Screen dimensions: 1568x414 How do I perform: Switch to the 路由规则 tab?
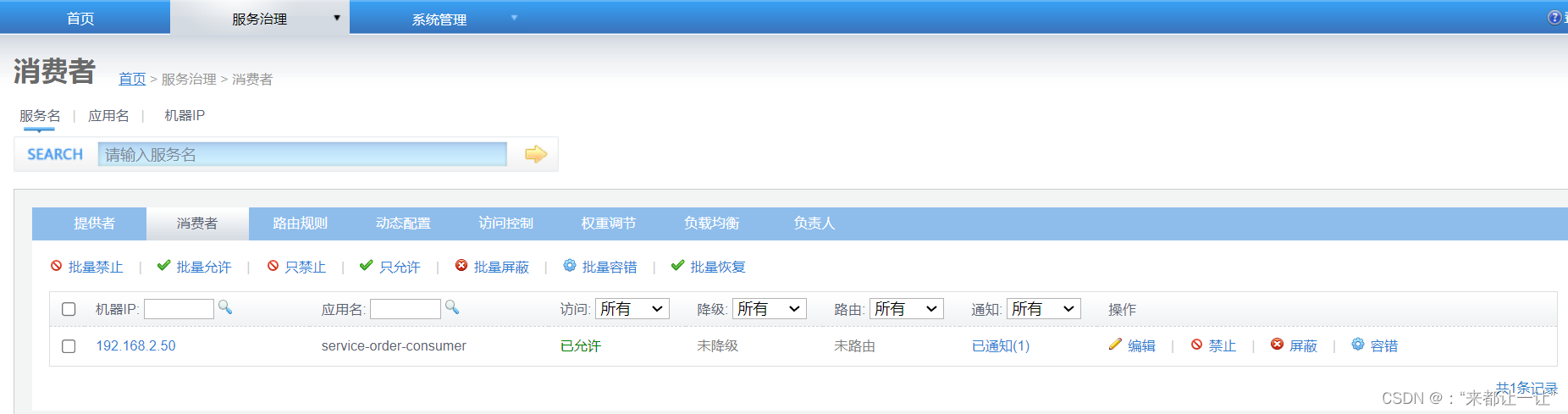pos(300,224)
